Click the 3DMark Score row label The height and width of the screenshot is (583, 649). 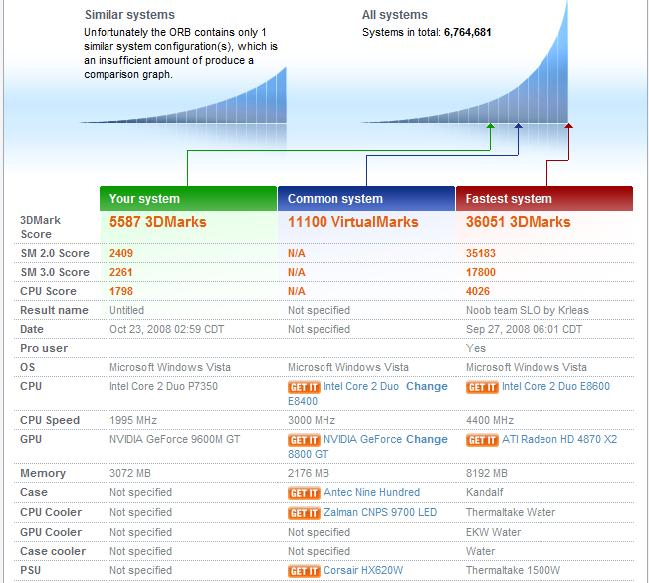[x=41, y=227]
